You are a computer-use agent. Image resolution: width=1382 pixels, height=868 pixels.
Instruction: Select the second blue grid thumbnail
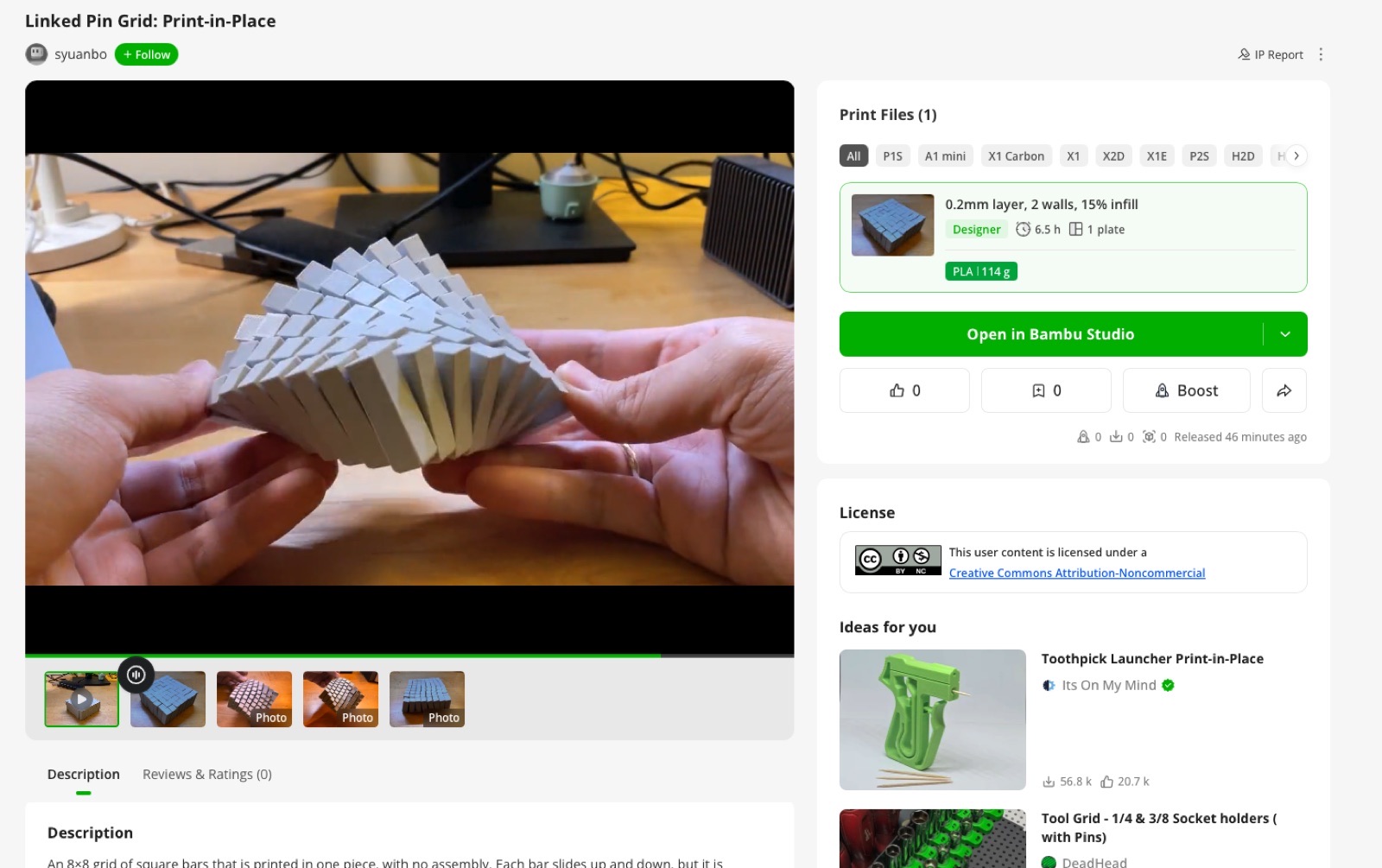tap(168, 699)
